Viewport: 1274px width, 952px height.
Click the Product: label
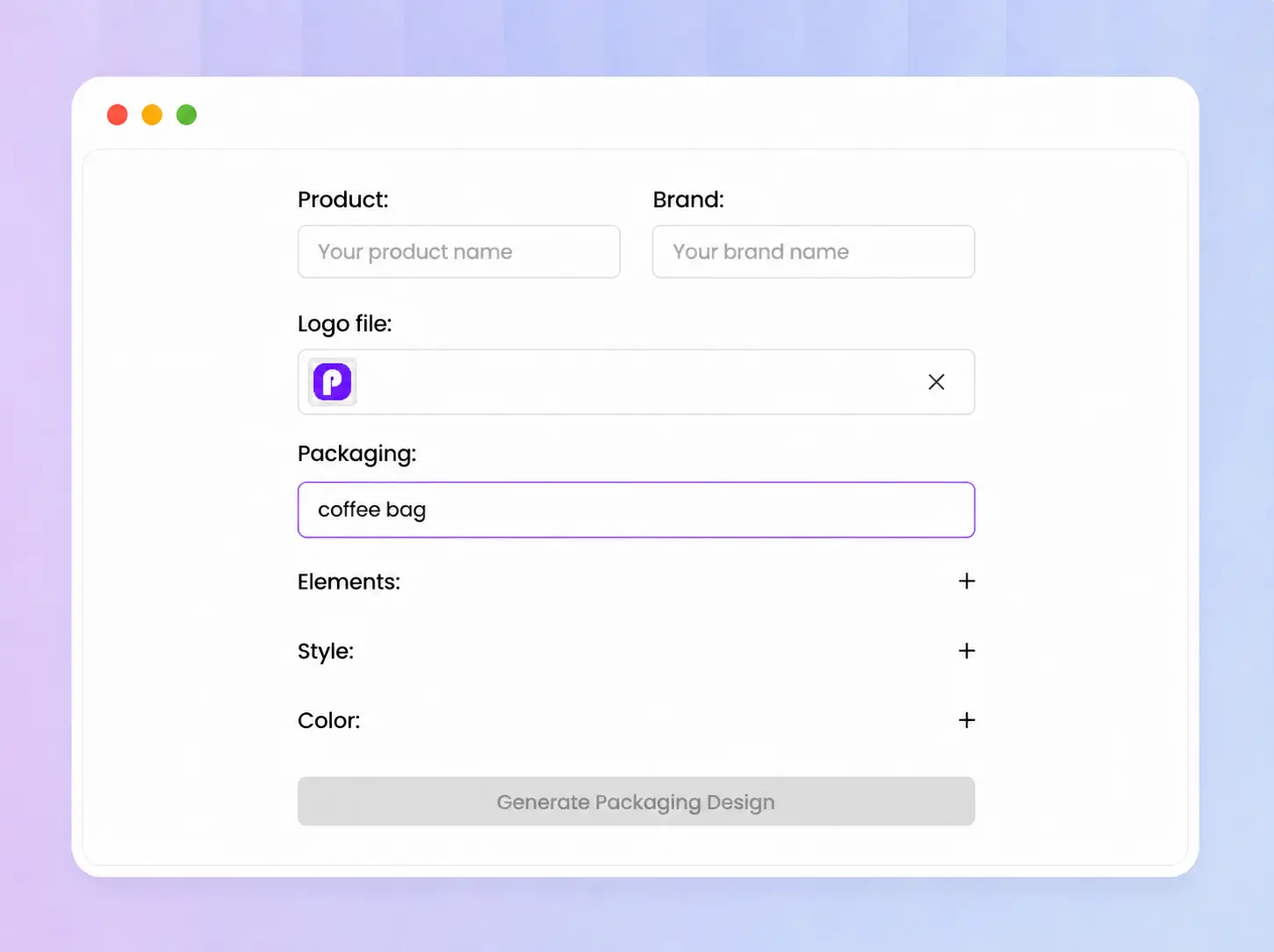342,199
